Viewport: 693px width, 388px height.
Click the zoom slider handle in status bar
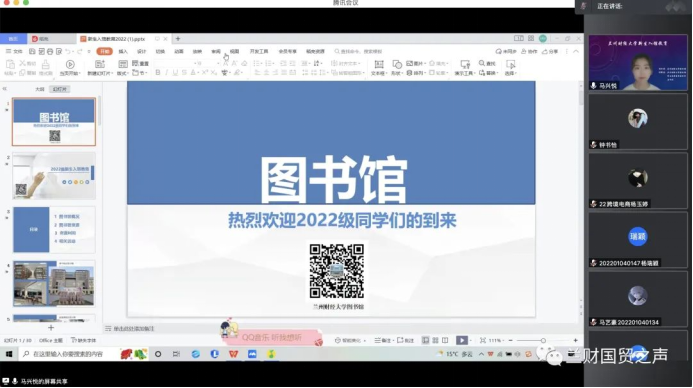coord(543,341)
